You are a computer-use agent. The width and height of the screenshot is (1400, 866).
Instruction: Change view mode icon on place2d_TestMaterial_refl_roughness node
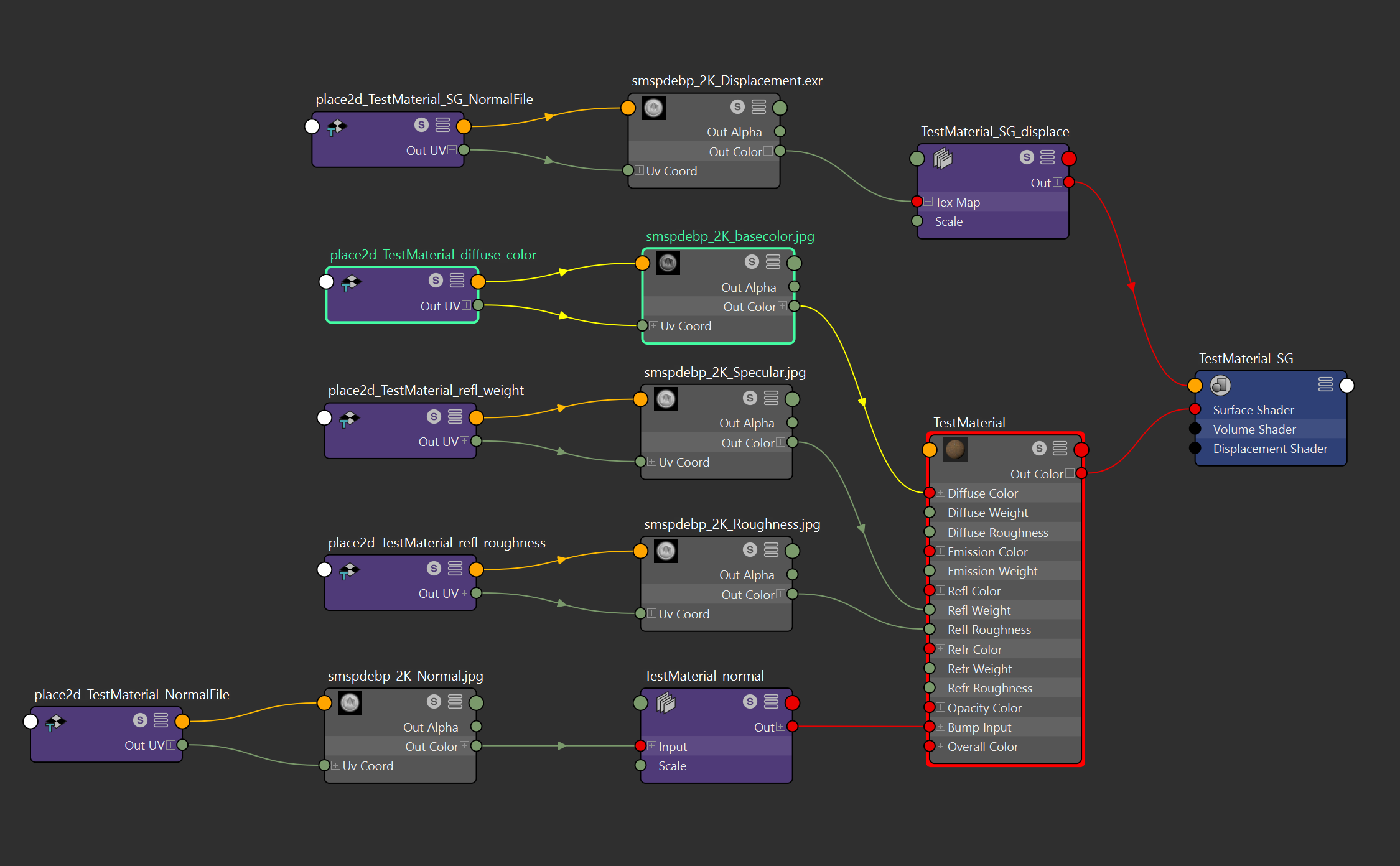click(x=455, y=569)
